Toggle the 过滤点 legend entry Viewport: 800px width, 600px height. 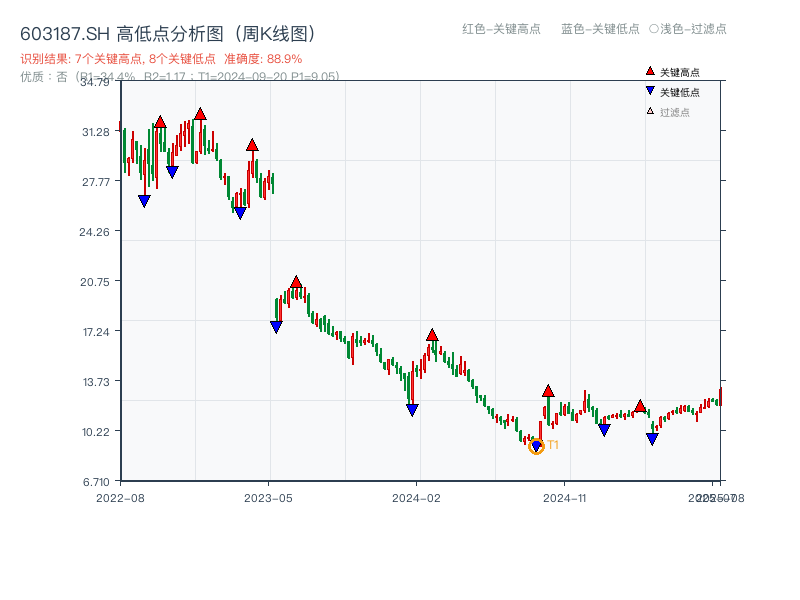pyautogui.click(x=668, y=112)
